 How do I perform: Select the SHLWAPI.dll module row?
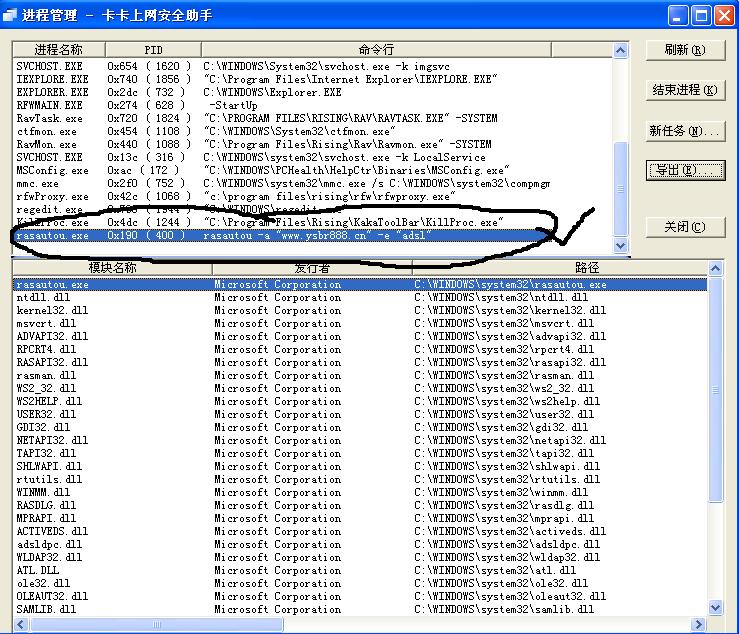[x=360, y=467]
